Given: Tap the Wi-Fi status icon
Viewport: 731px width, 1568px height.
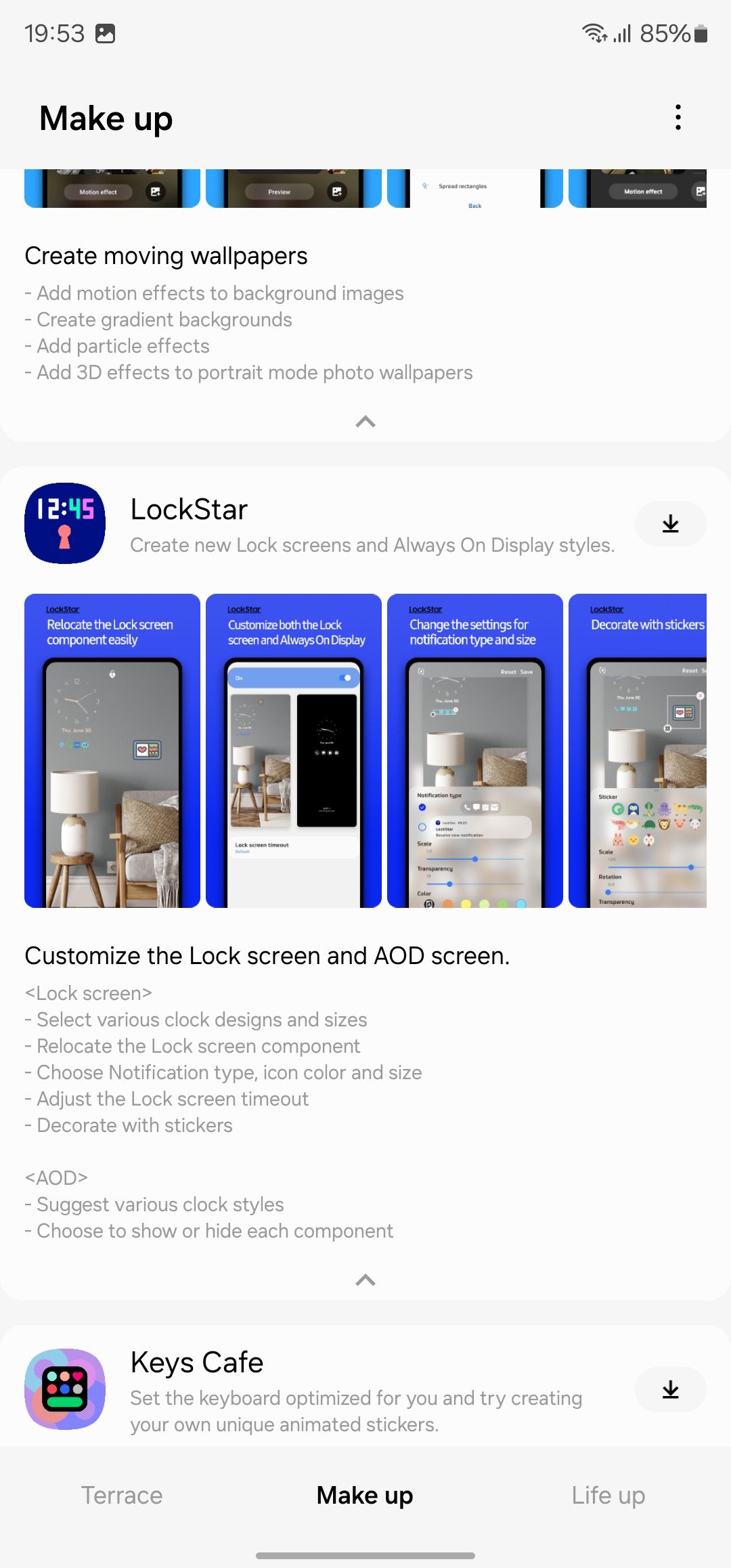Looking at the screenshot, I should 594,33.
